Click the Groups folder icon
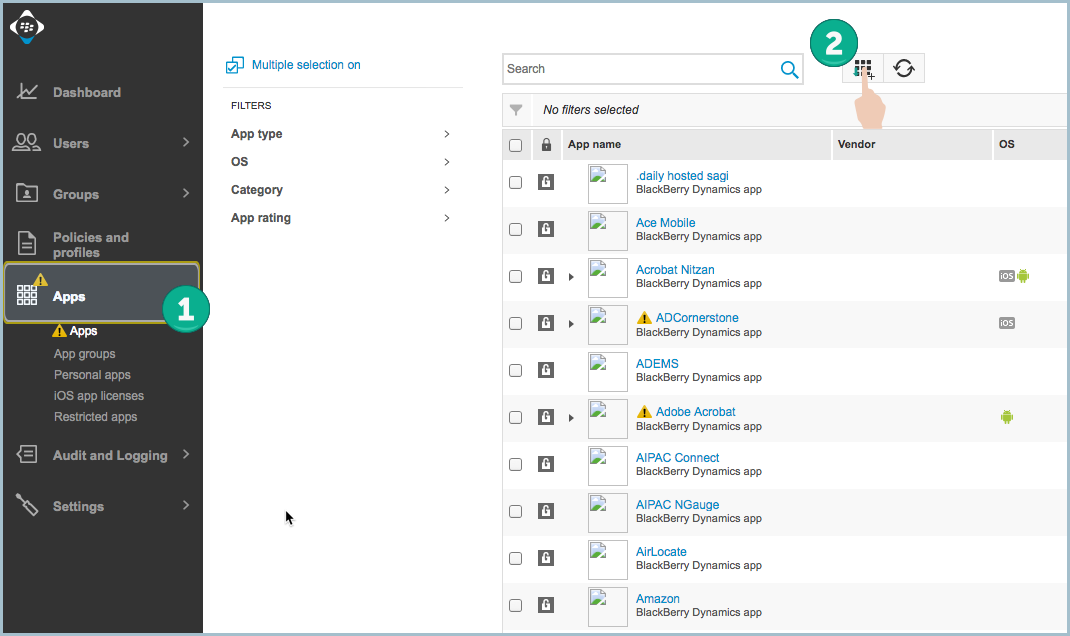The width and height of the screenshot is (1070, 636). click(27, 194)
